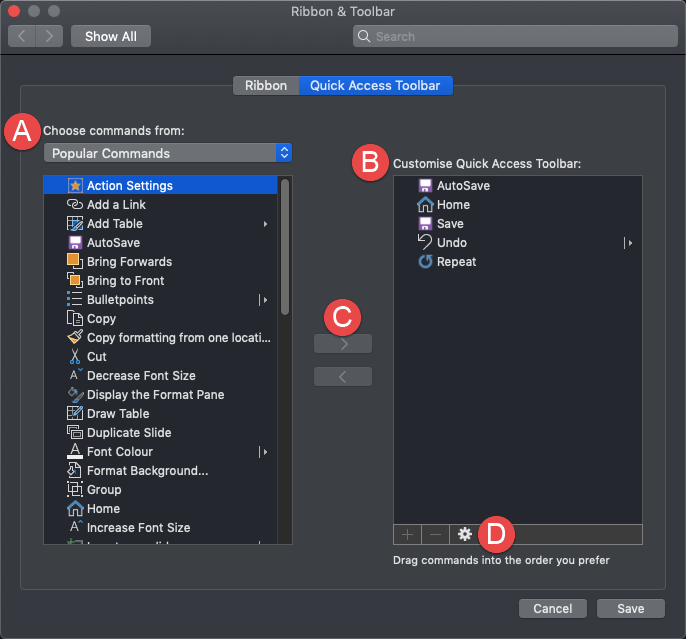686x639 pixels.
Task: Select the 'Duplicate Slide' command text
Action: coord(129,433)
